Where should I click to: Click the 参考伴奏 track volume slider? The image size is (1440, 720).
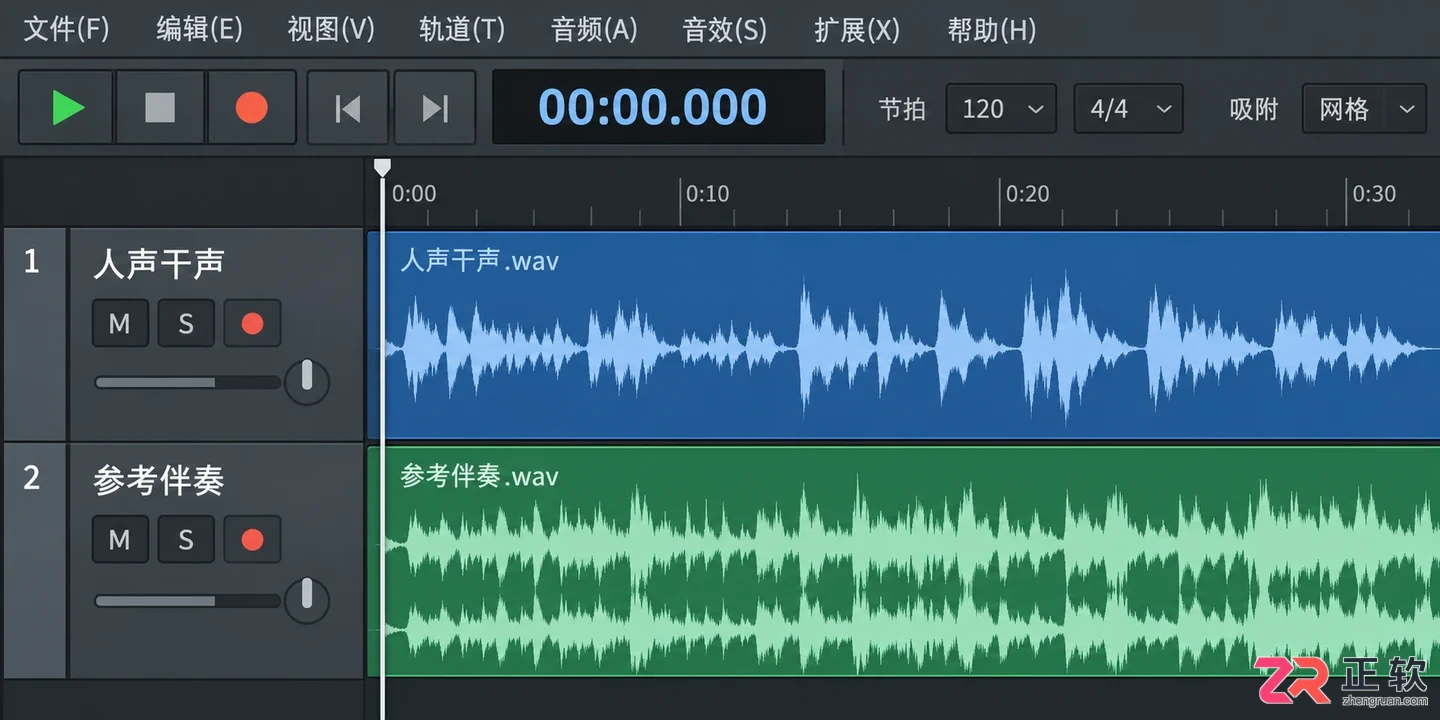[188, 601]
